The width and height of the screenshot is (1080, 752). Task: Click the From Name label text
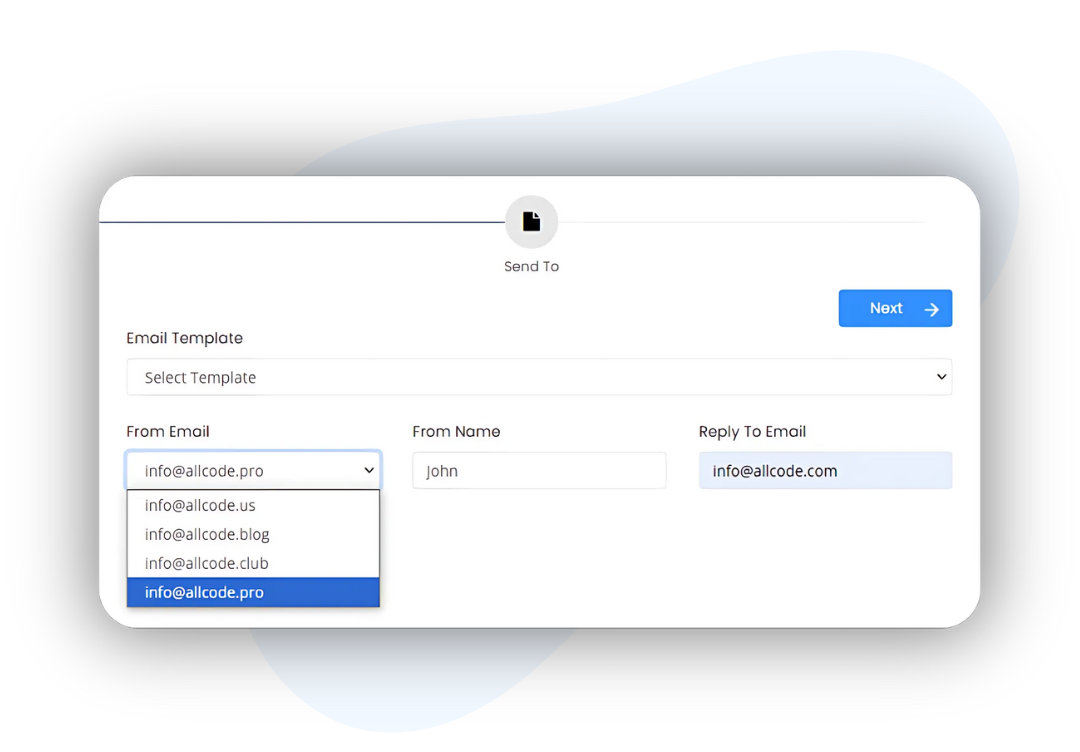tap(456, 431)
